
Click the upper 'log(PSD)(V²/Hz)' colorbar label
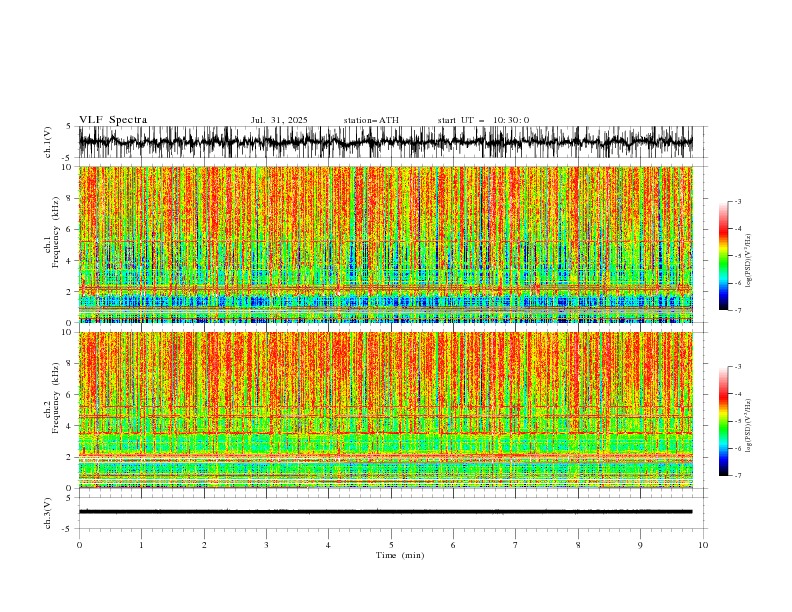pyautogui.click(x=749, y=261)
